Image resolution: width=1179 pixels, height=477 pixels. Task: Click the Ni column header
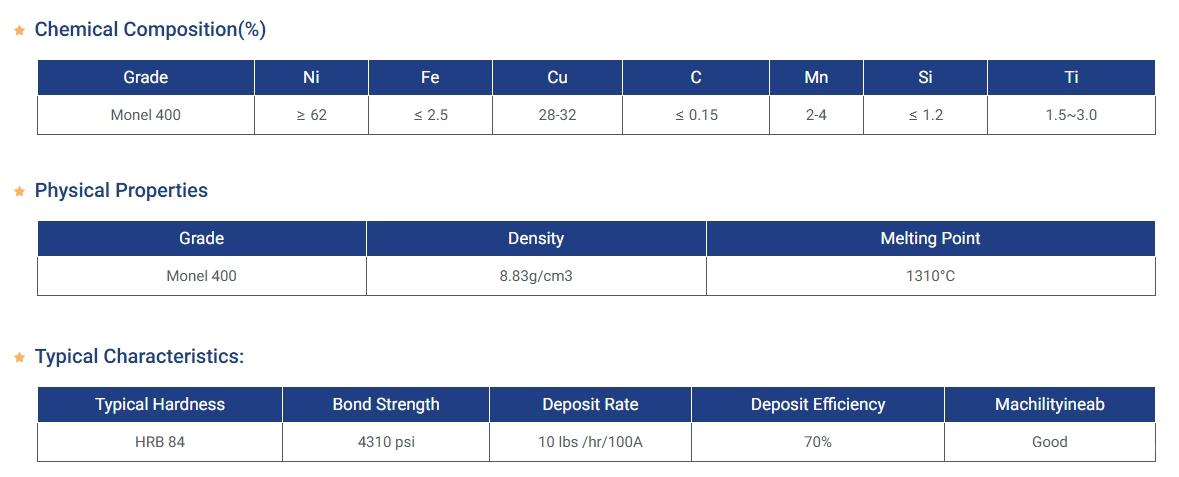pos(311,77)
